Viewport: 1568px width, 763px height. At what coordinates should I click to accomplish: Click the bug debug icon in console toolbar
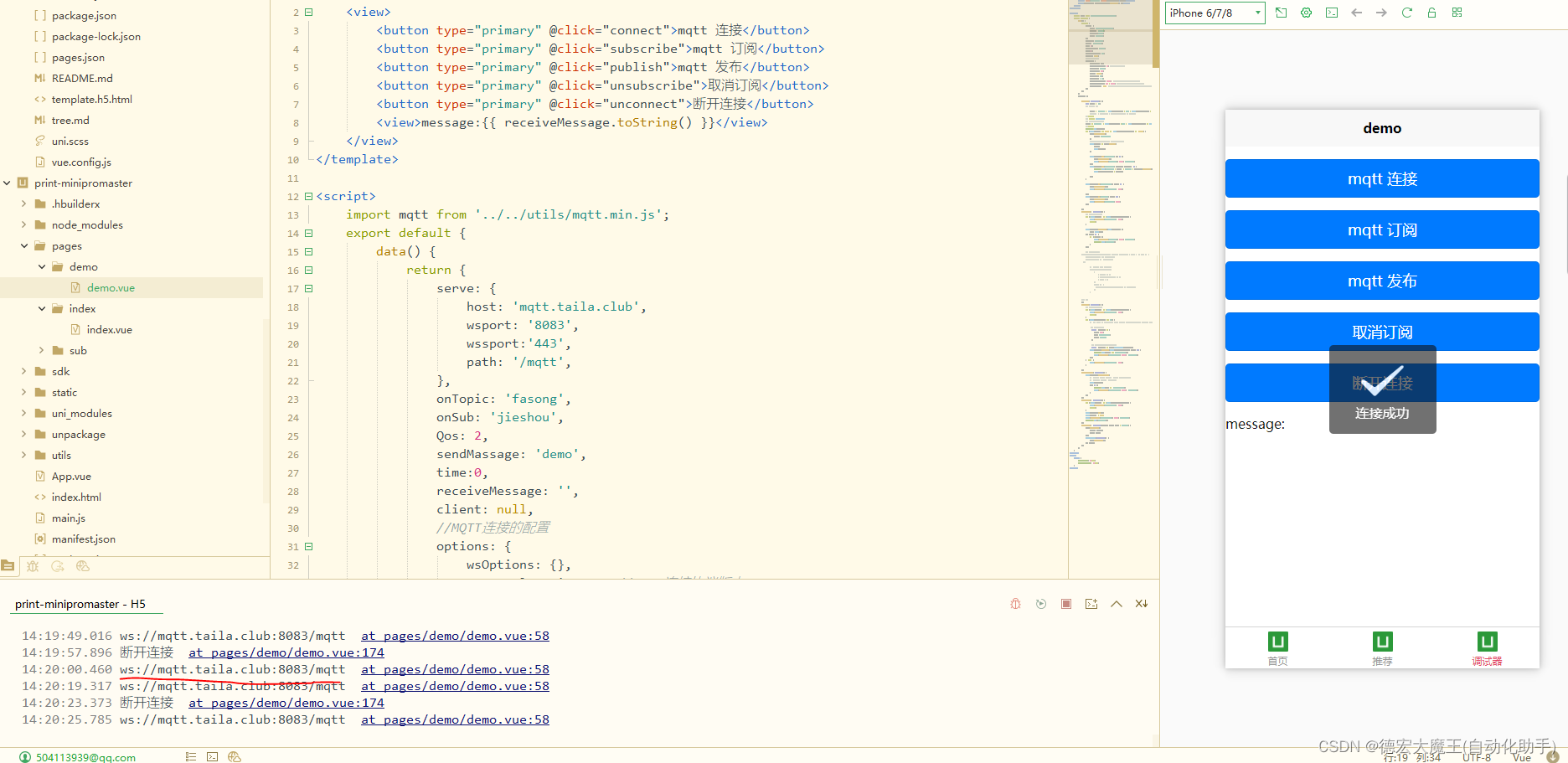pos(1015,604)
